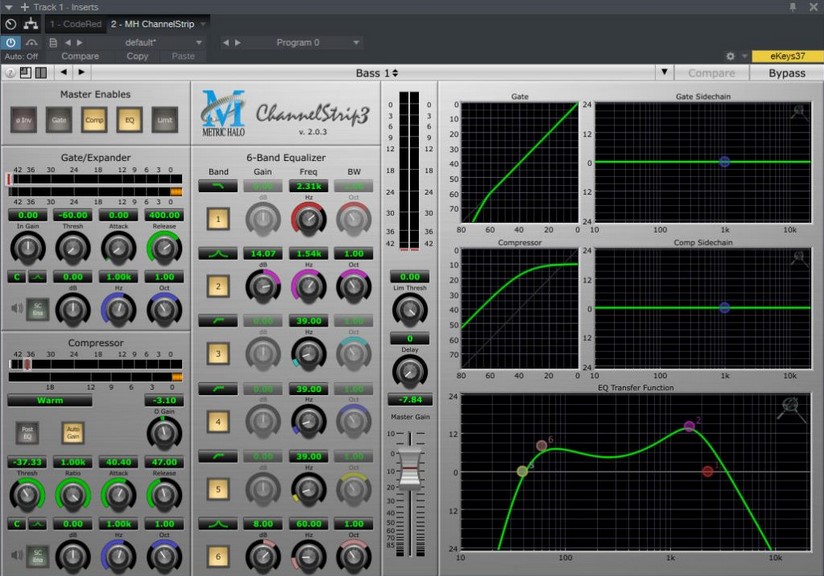Viewport: 824px width, 576px height.
Task: Click the Master Gain -7.84 value field
Action: (410, 400)
